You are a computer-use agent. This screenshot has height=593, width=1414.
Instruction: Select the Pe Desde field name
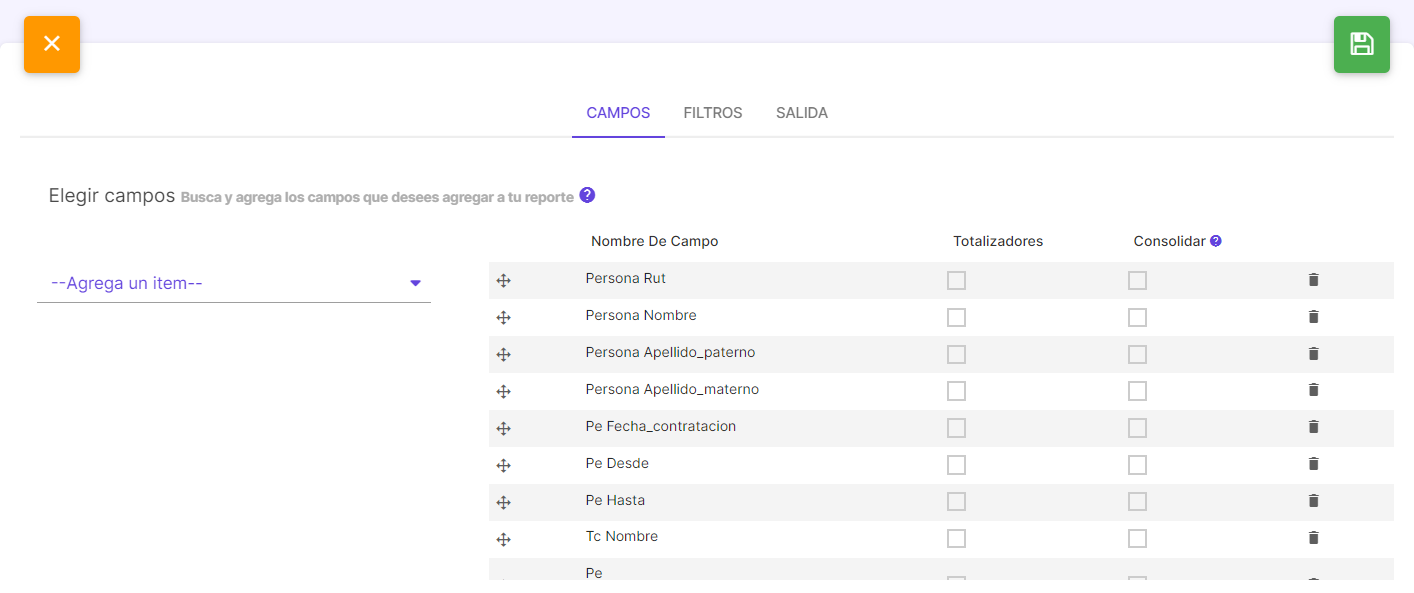tap(617, 463)
